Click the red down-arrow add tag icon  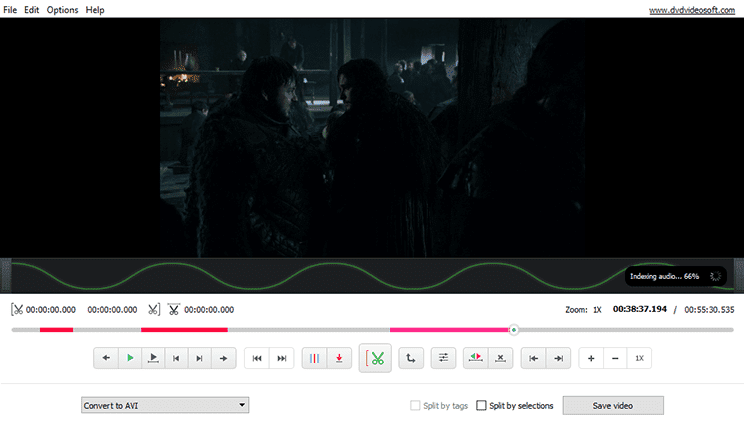339,358
